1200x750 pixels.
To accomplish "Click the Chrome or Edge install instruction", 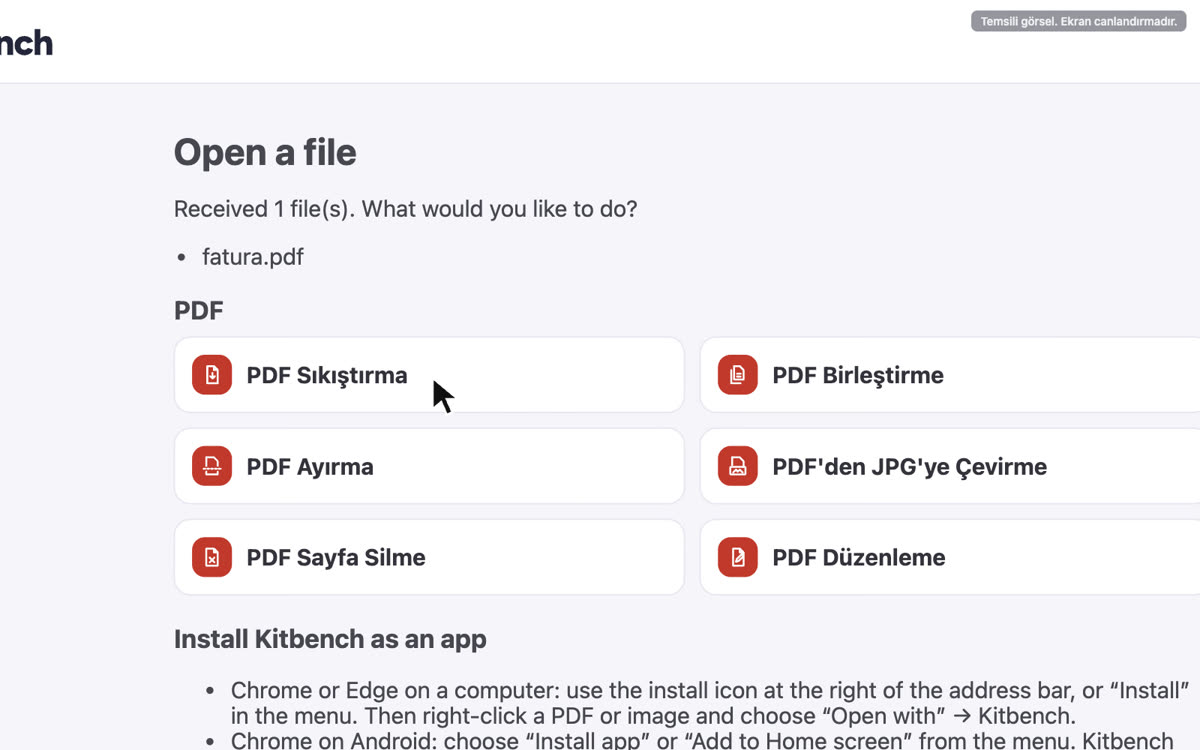I will (x=710, y=703).
